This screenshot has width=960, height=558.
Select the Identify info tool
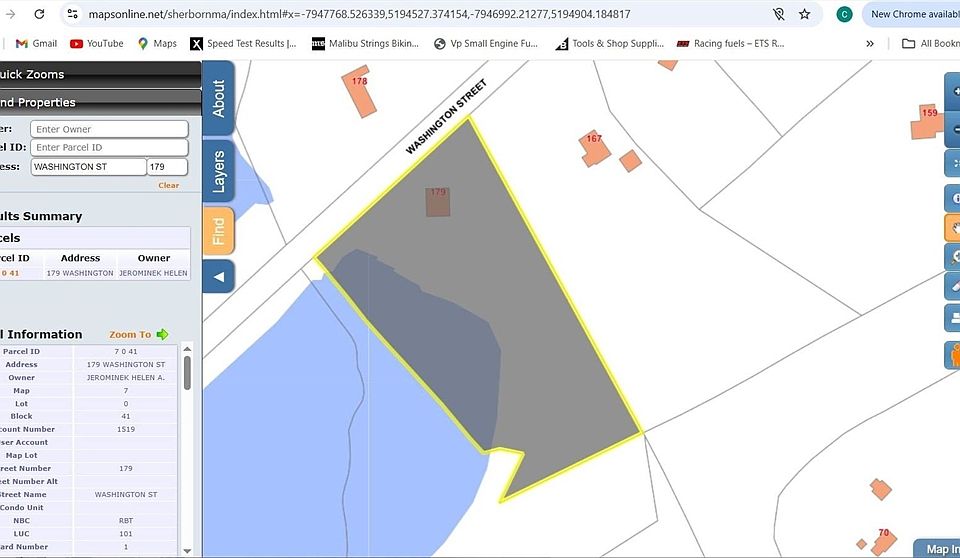click(954, 197)
